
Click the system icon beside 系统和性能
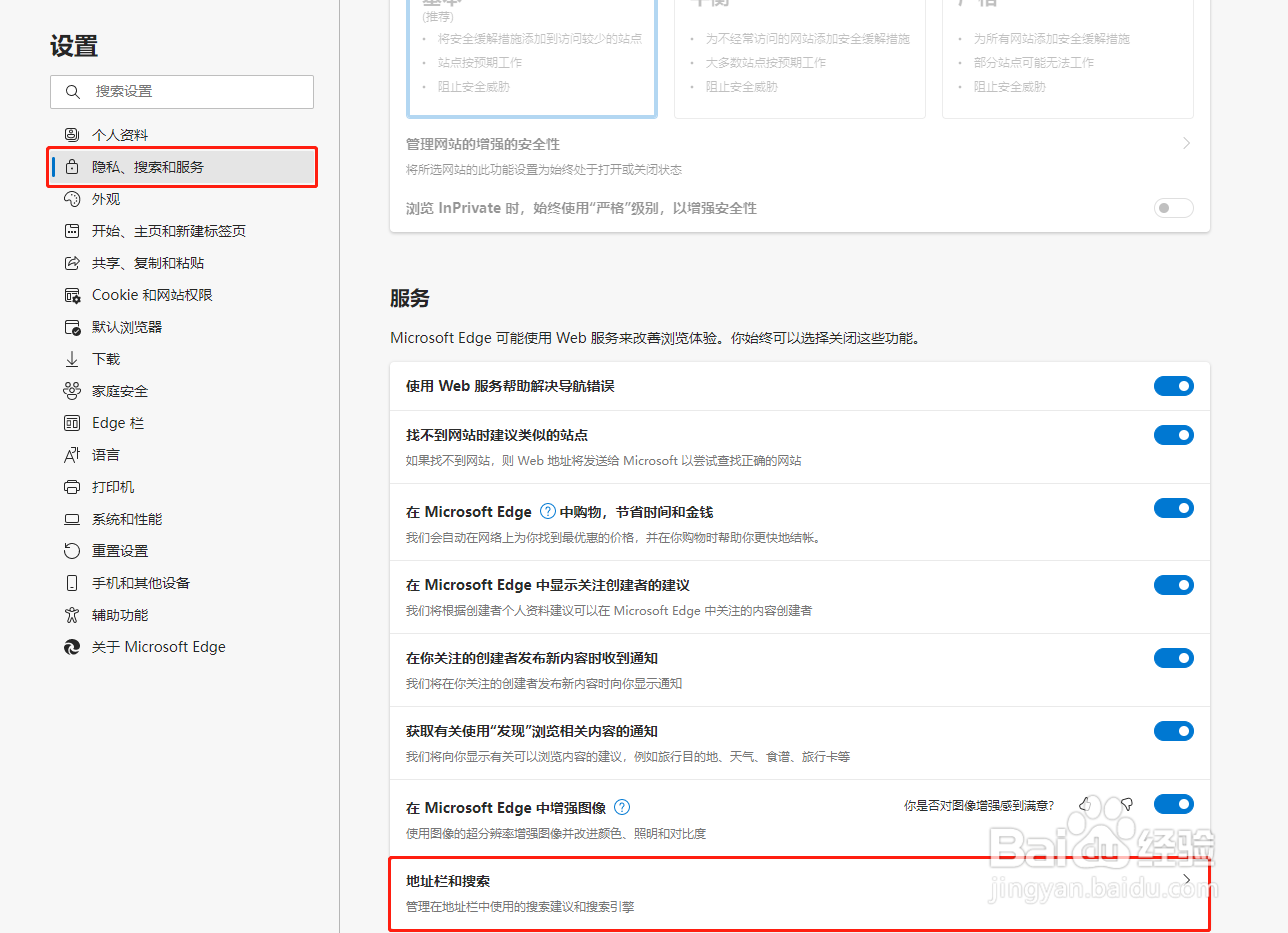(x=72, y=519)
